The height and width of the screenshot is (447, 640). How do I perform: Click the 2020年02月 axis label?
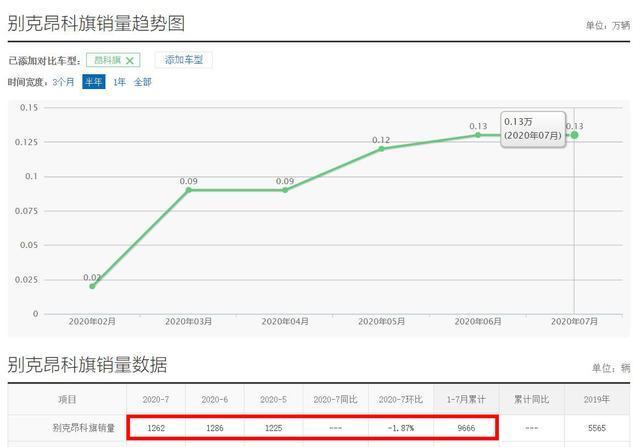(92, 322)
